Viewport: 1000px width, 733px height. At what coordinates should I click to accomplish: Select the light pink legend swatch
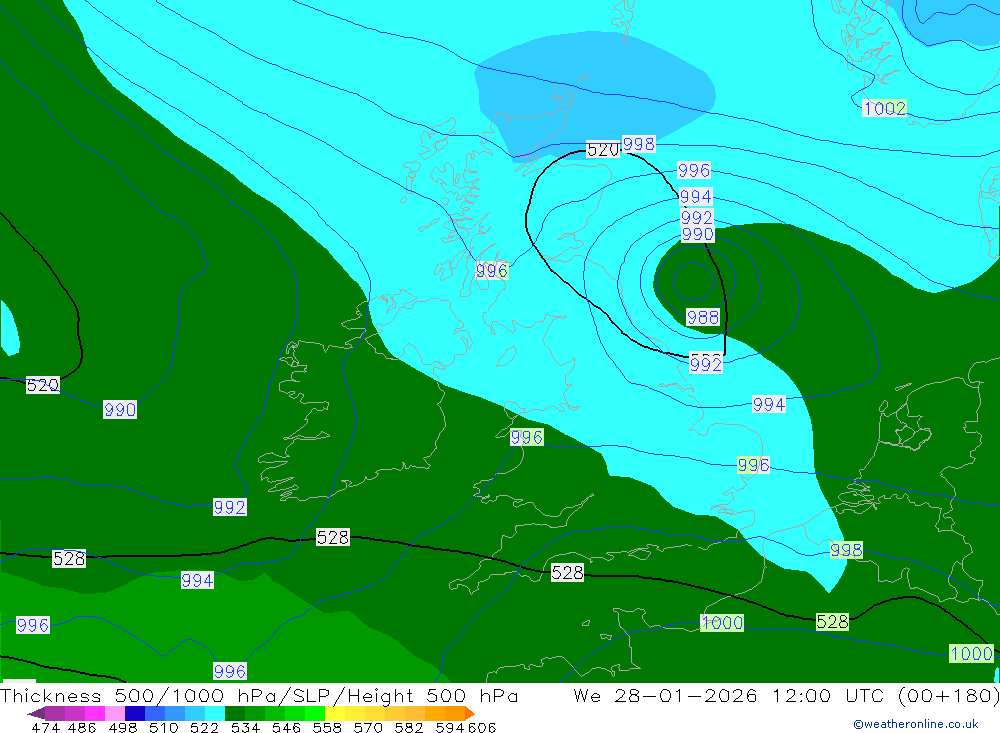(x=115, y=713)
